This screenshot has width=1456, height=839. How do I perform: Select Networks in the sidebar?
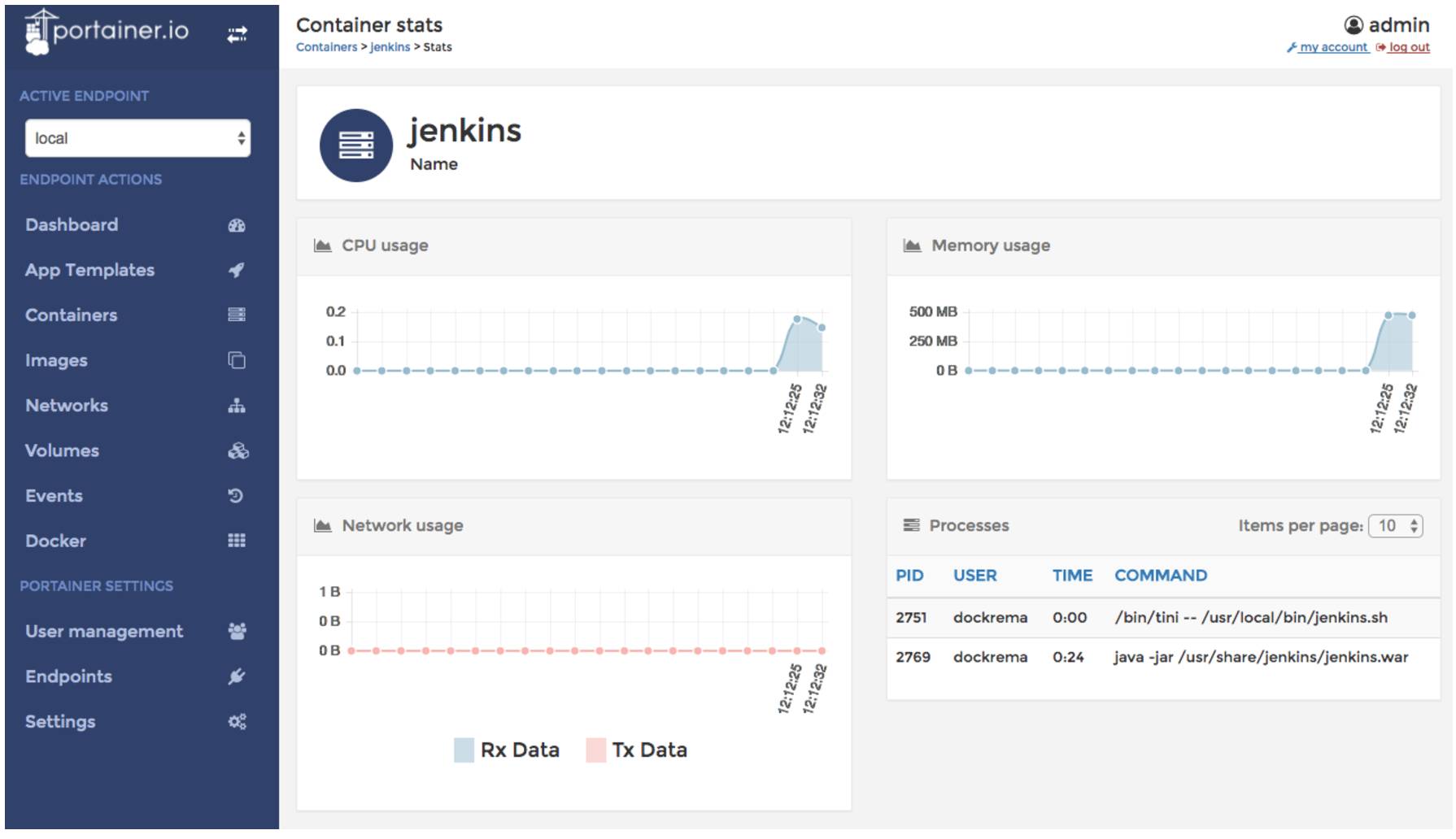click(67, 405)
